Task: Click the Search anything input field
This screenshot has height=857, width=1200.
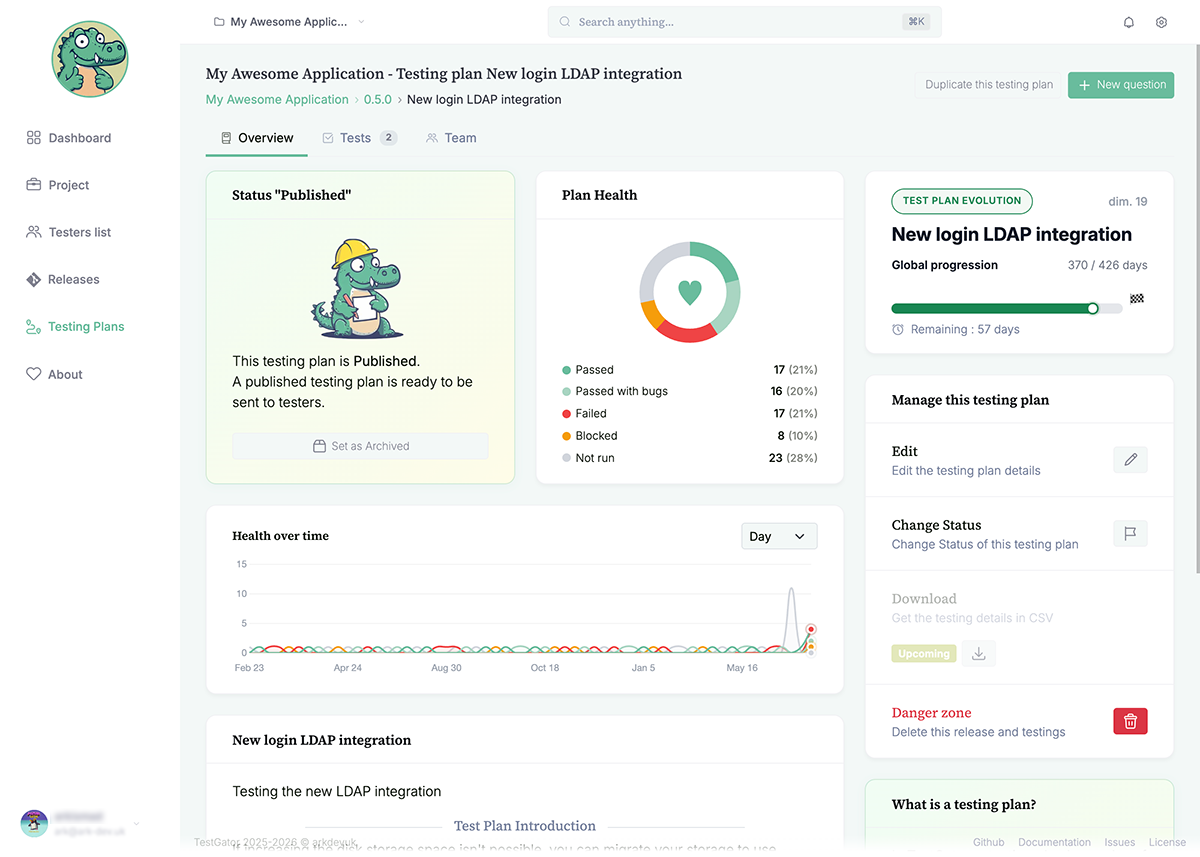Action: [745, 22]
